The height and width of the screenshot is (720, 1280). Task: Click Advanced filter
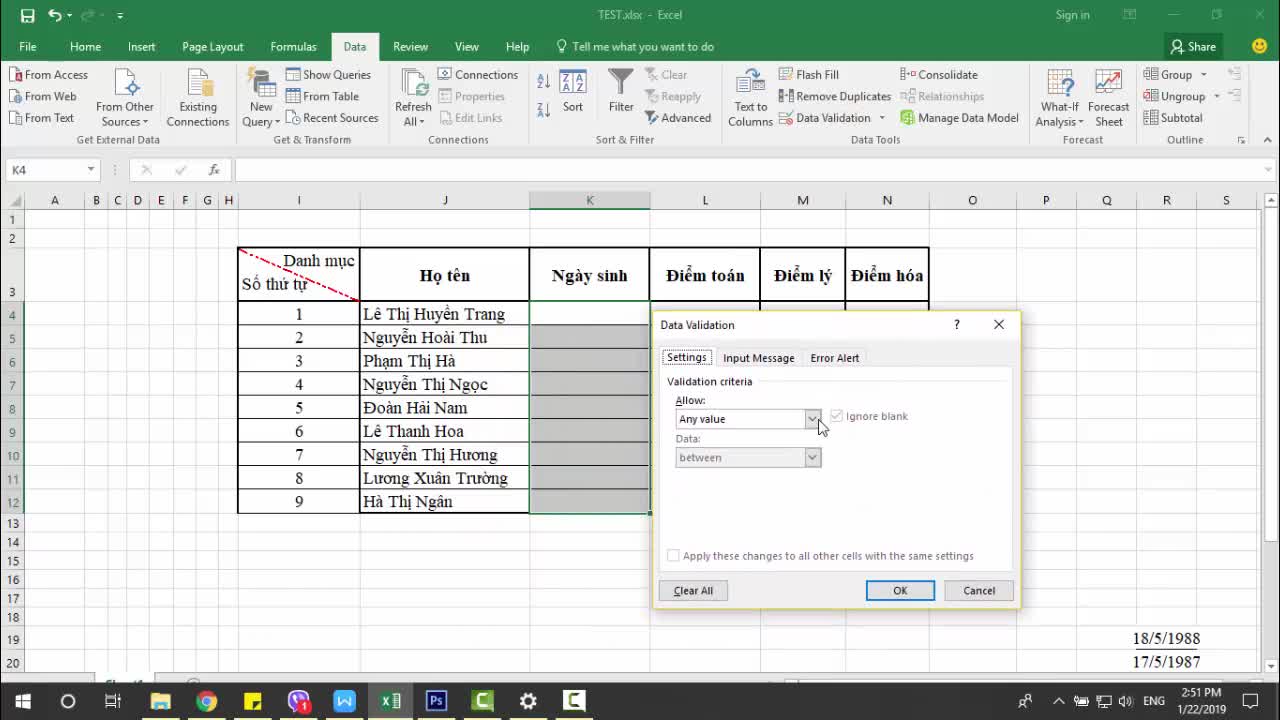click(x=678, y=118)
